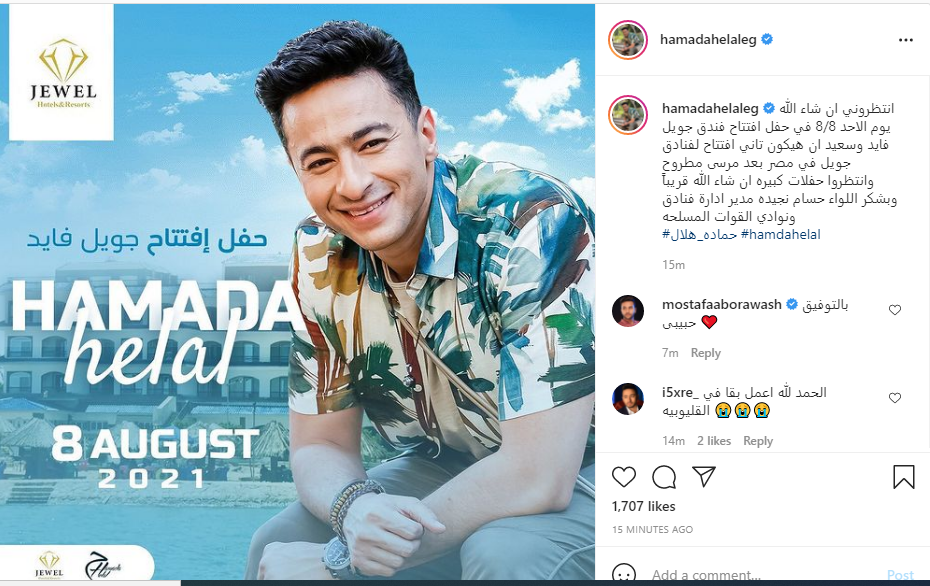The image size is (930, 586).
Task: Like mostafaaborawash's comment
Action: tap(895, 310)
